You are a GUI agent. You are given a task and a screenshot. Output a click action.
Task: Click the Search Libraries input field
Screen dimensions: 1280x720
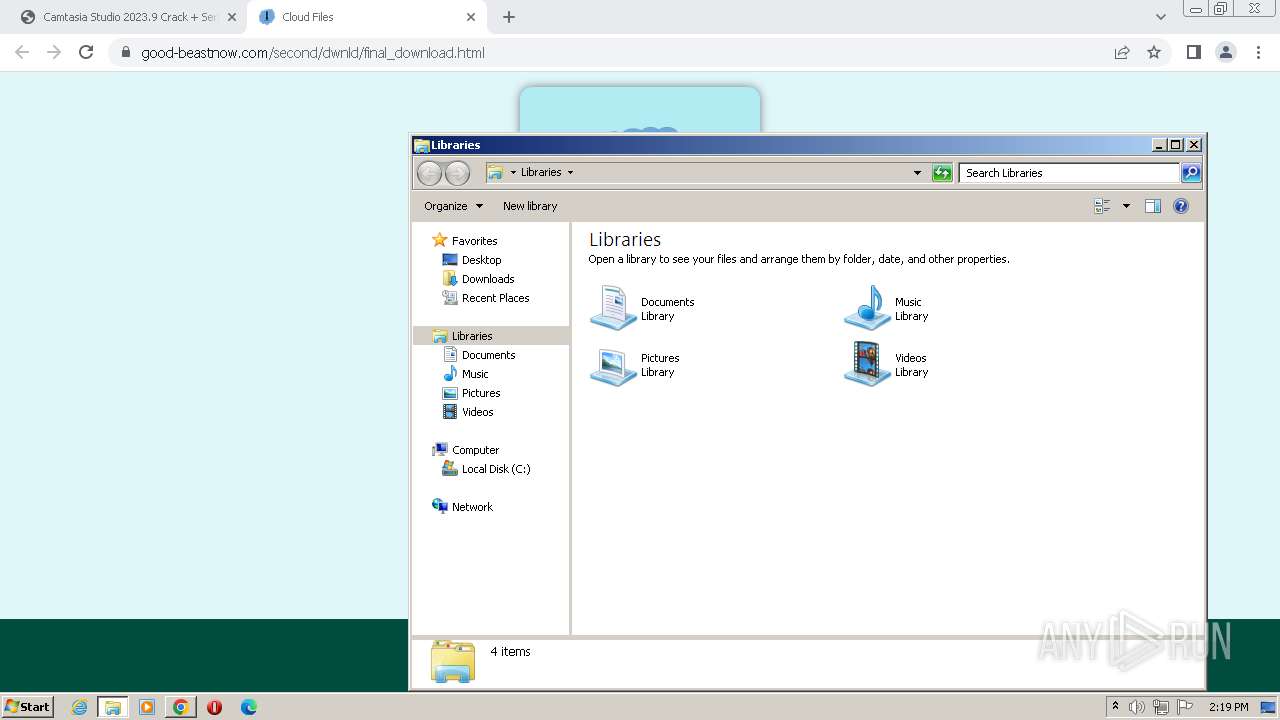1069,173
